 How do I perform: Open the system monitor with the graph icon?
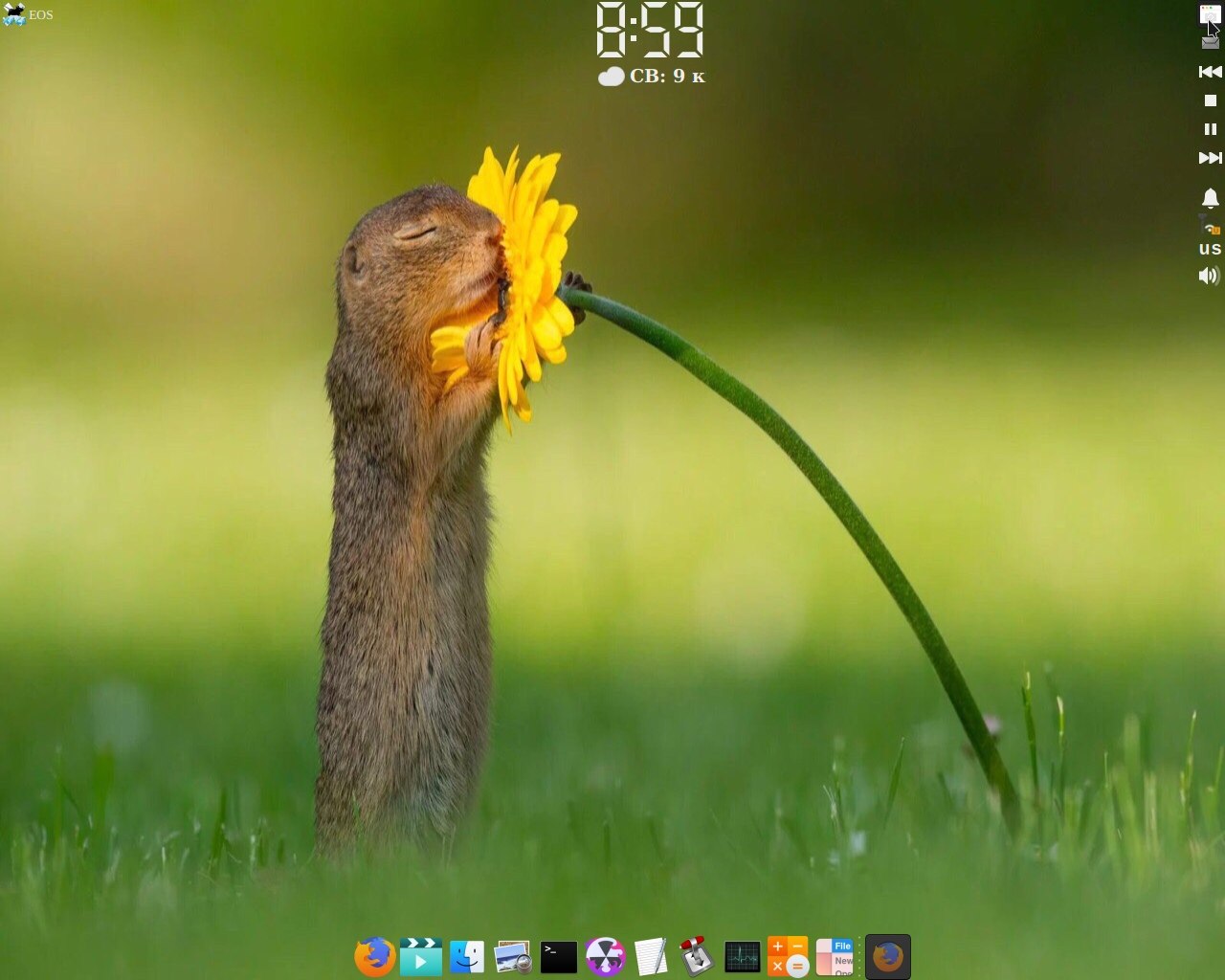742,956
